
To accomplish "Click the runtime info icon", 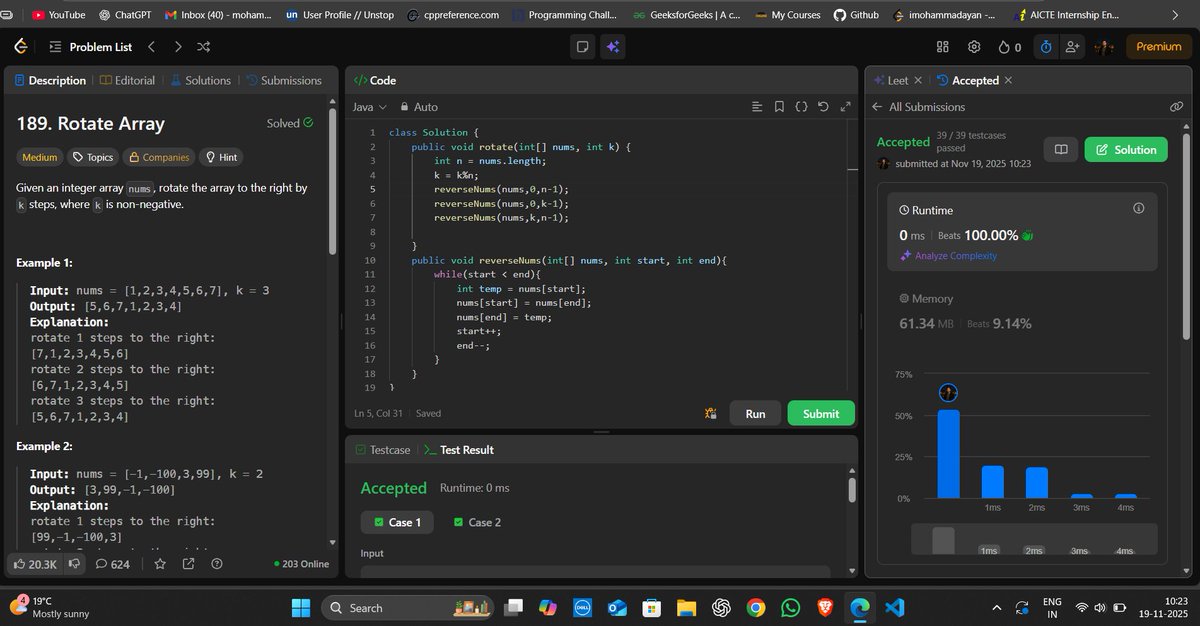I will tap(1138, 208).
